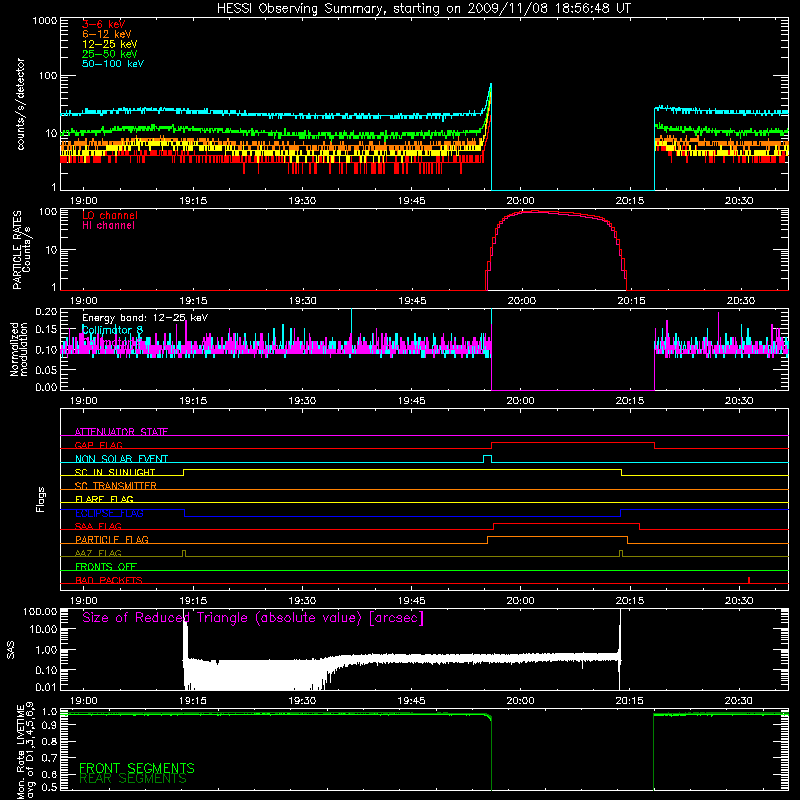Viewport: 800px width, 800px height.
Task: Click the 1000 tick on the counts axis
Action: coord(45,21)
